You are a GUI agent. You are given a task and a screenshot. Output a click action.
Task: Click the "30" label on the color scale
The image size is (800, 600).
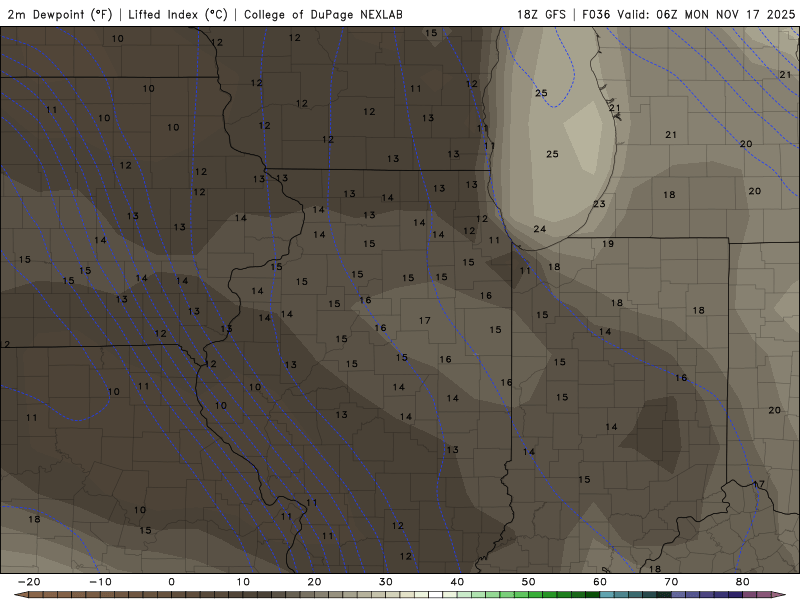click(386, 582)
